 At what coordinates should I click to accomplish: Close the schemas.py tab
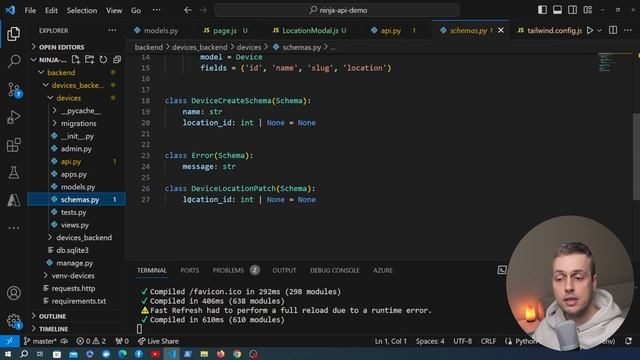tap(501, 30)
